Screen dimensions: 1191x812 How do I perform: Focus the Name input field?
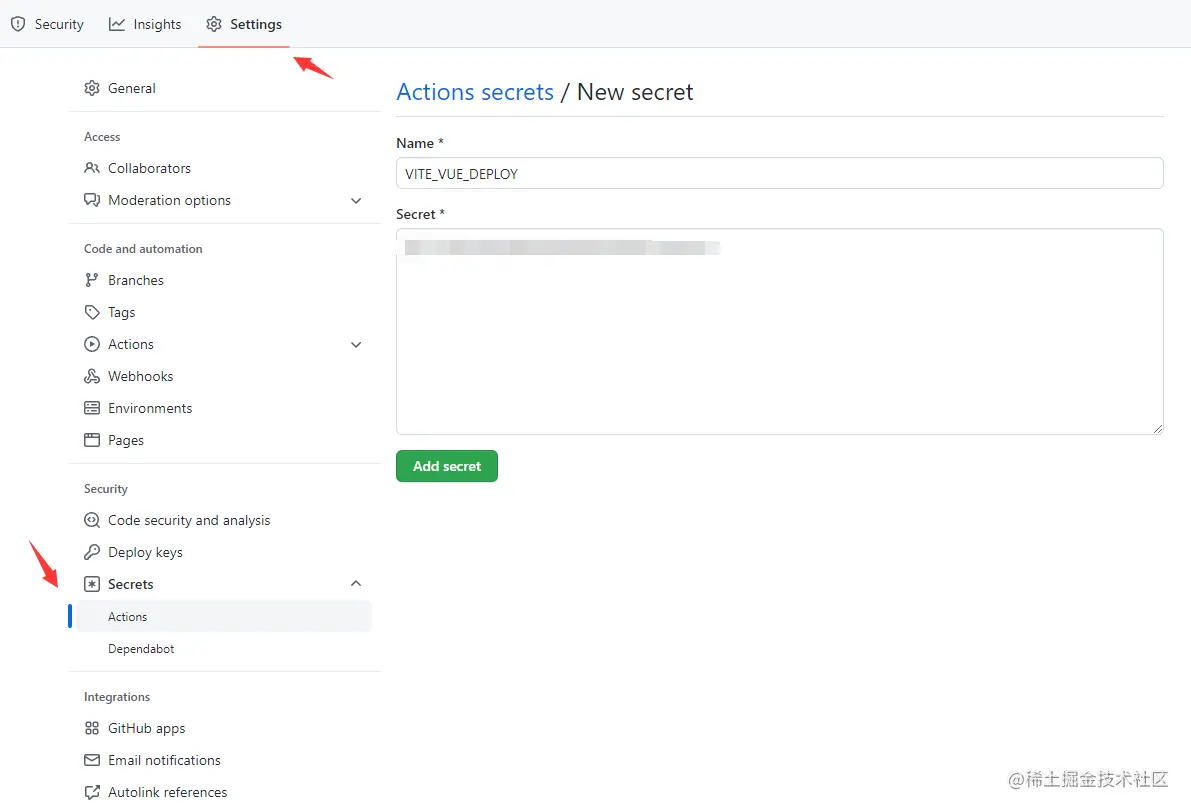[x=779, y=173]
